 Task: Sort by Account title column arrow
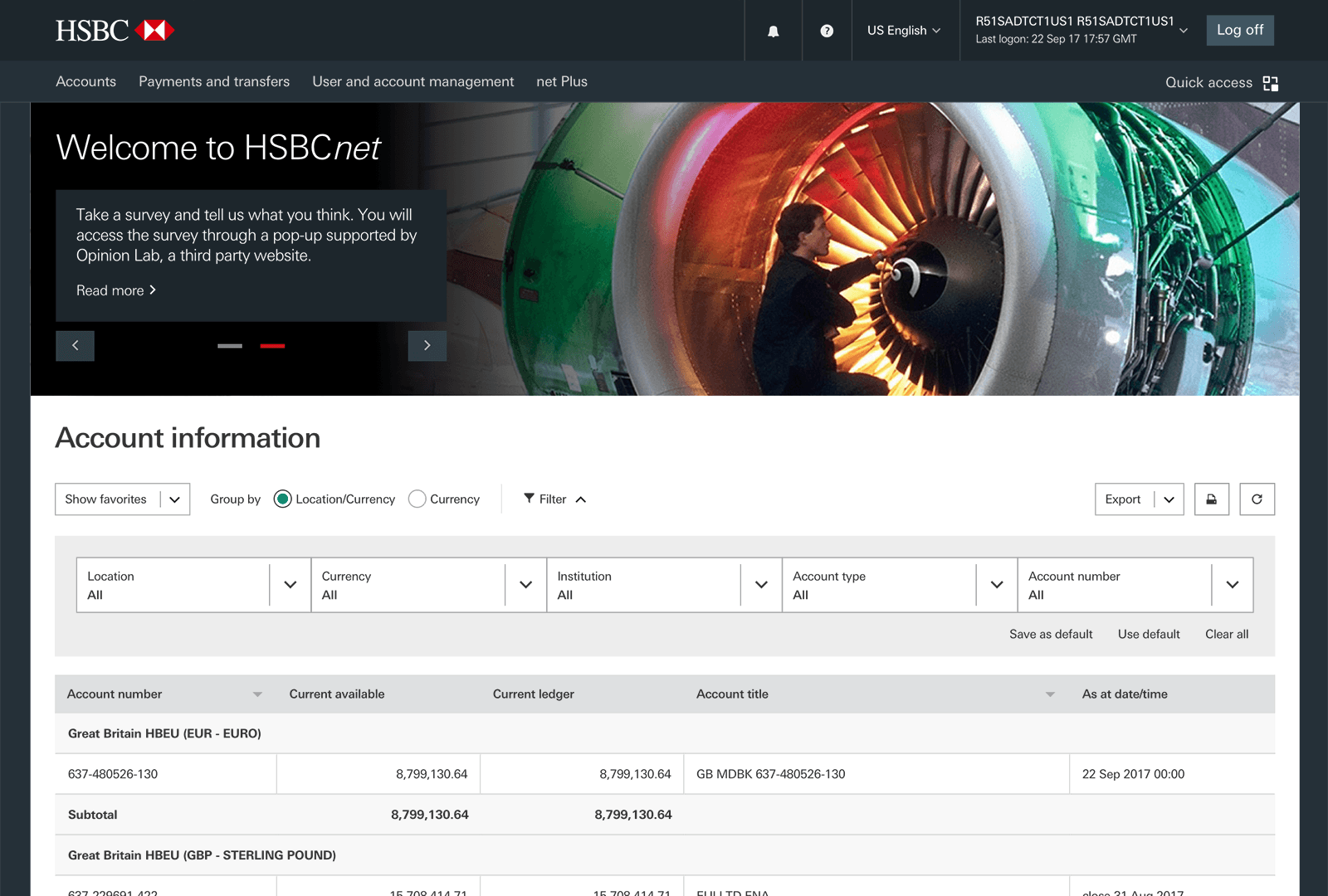pos(1050,694)
